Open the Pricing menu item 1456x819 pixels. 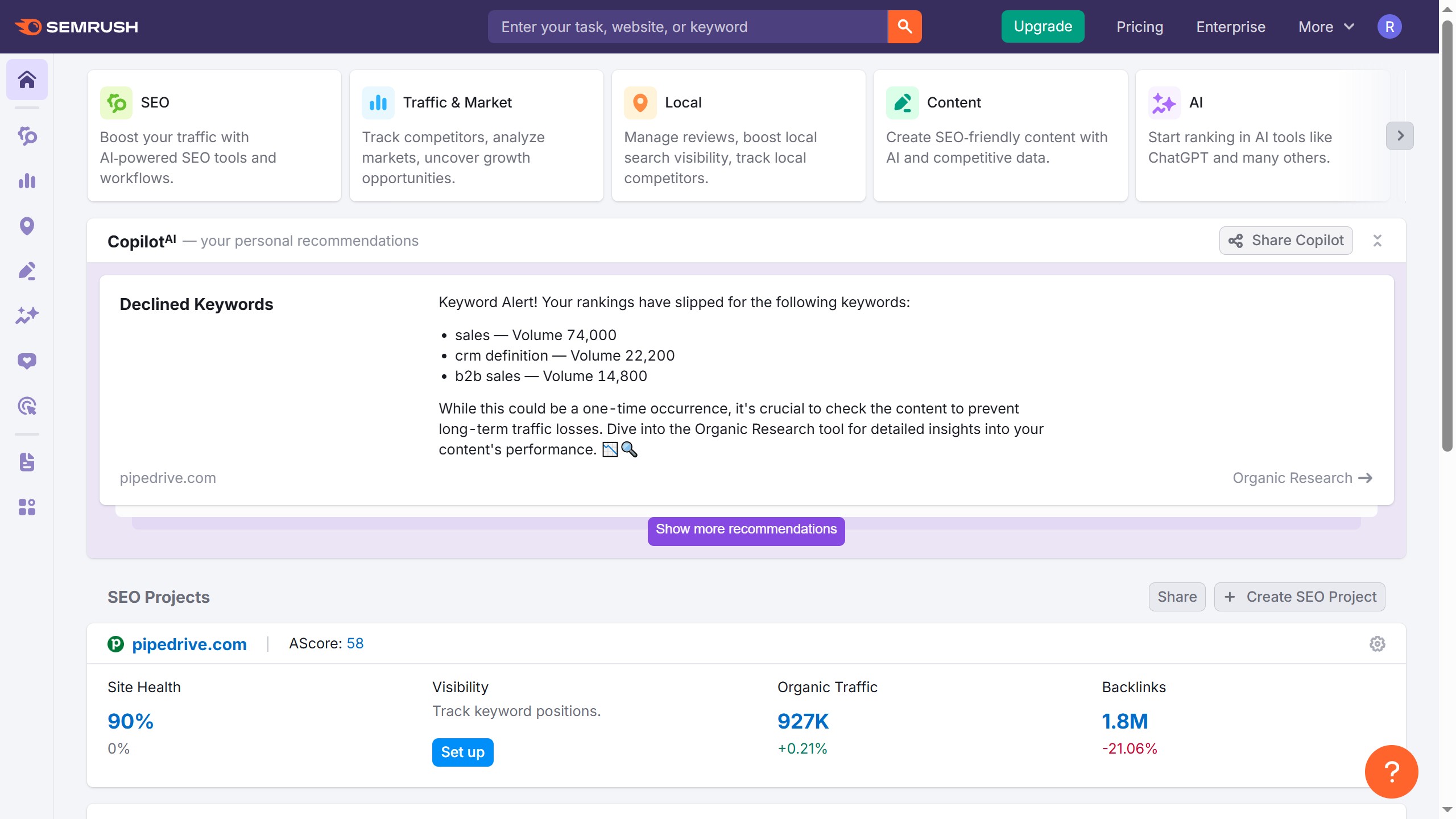pos(1139,27)
